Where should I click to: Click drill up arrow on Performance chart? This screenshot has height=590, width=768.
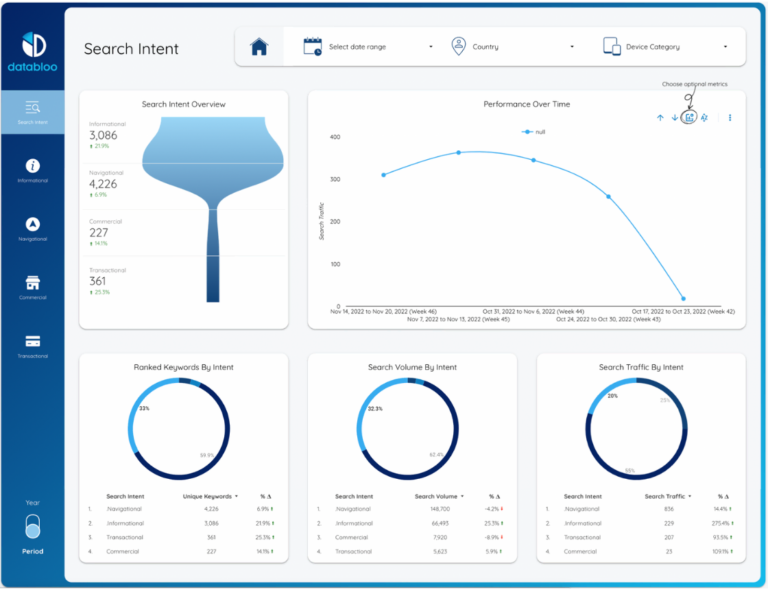pyautogui.click(x=660, y=118)
